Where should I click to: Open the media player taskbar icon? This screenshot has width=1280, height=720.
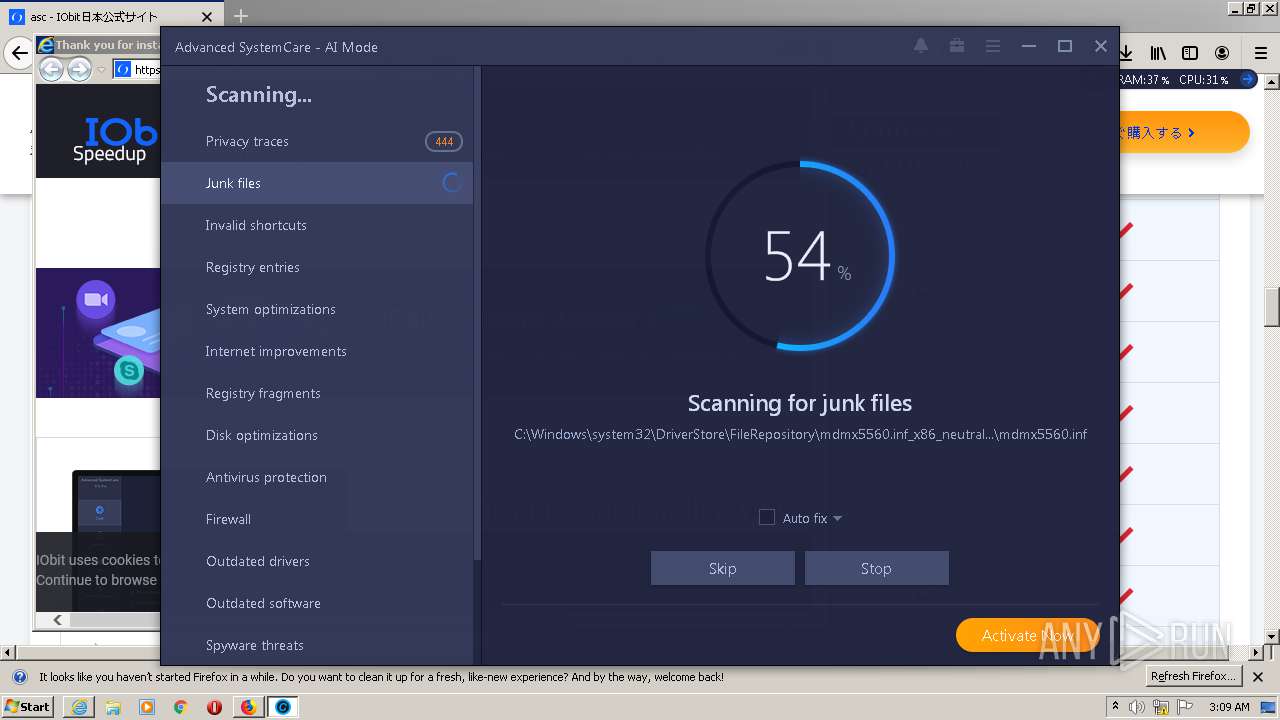click(147, 707)
